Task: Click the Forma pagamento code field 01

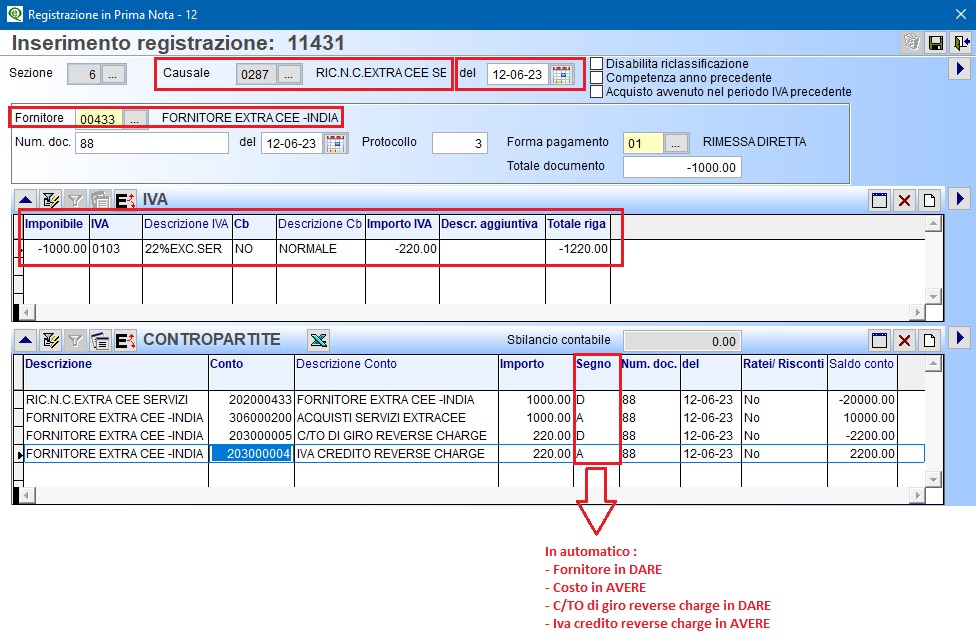Action: [644, 143]
